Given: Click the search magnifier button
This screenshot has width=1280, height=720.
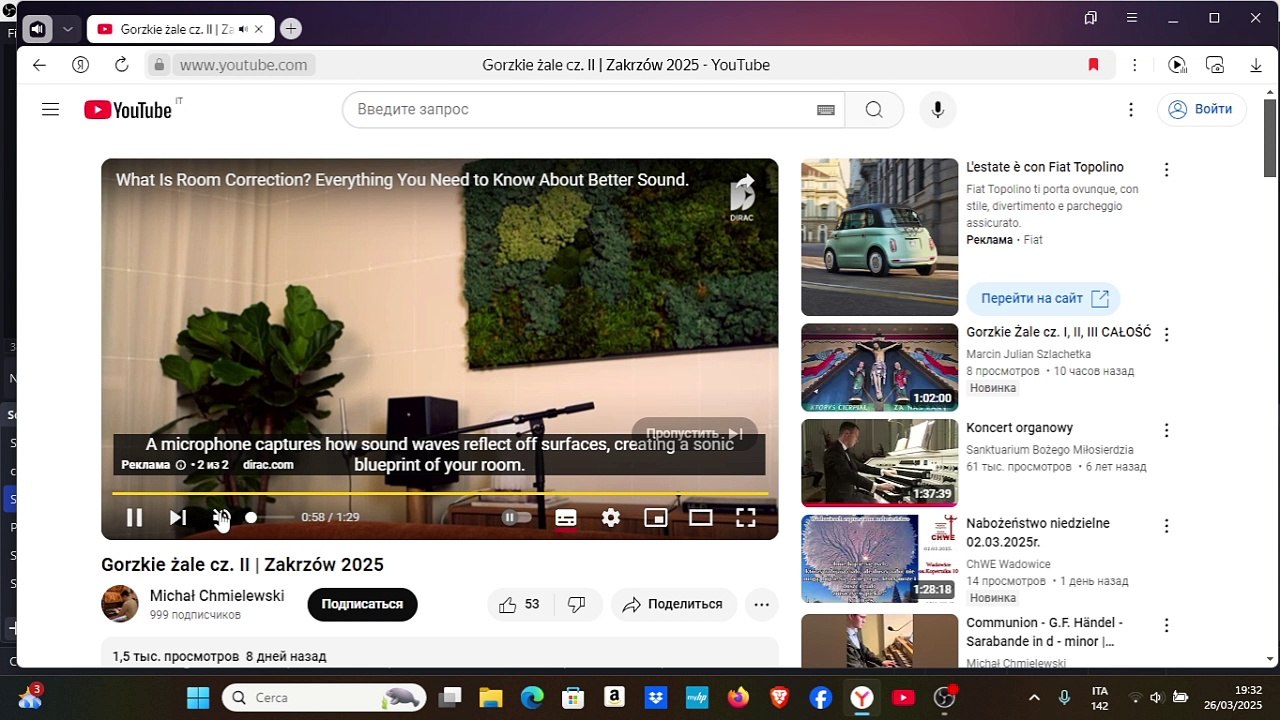Looking at the screenshot, I should 874,109.
